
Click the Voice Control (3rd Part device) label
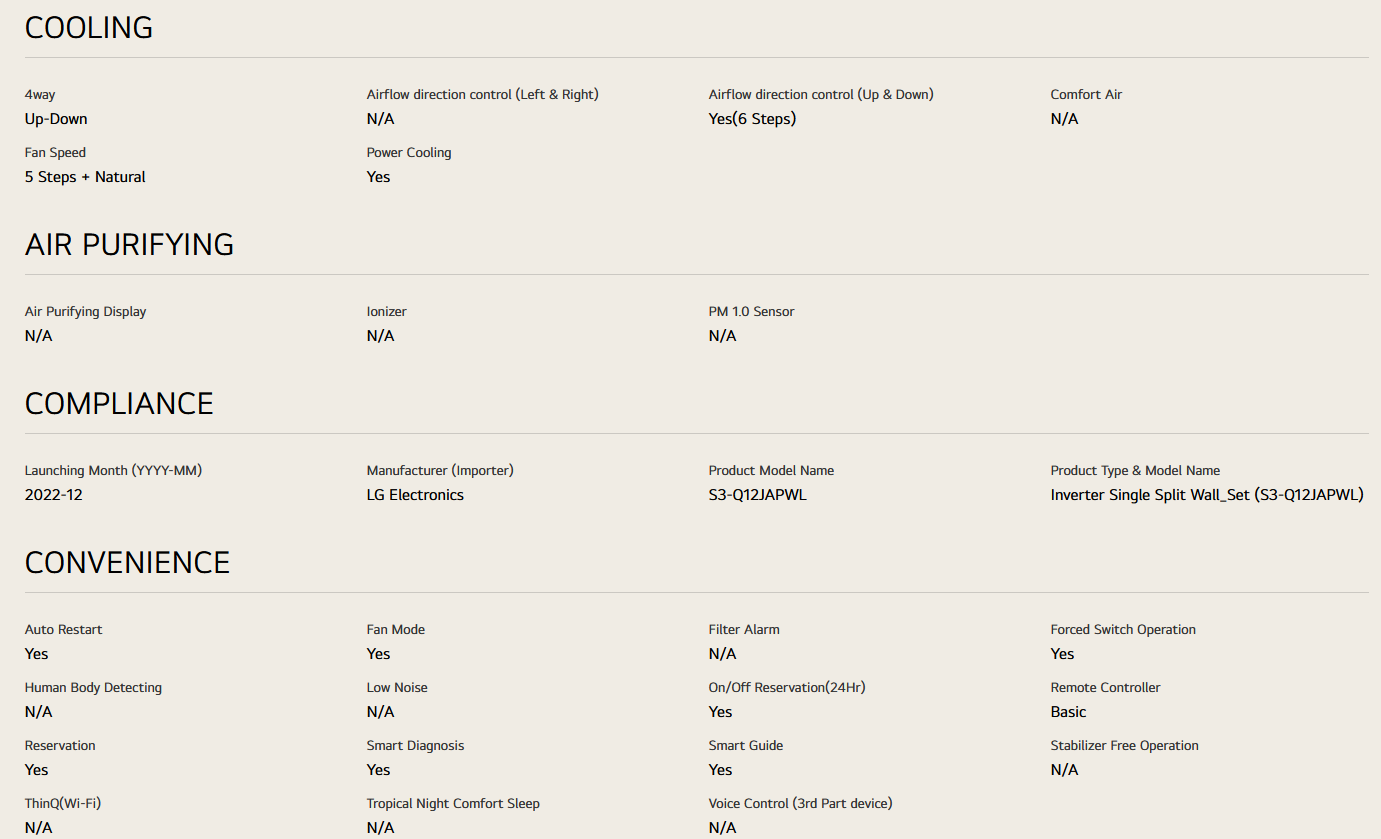click(800, 804)
